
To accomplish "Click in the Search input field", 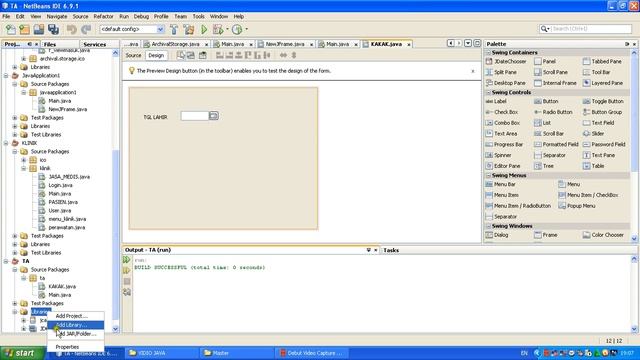I will point(591,29).
